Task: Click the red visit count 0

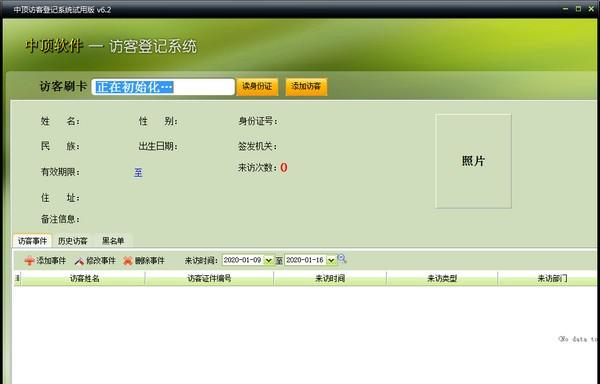Action: (284, 168)
